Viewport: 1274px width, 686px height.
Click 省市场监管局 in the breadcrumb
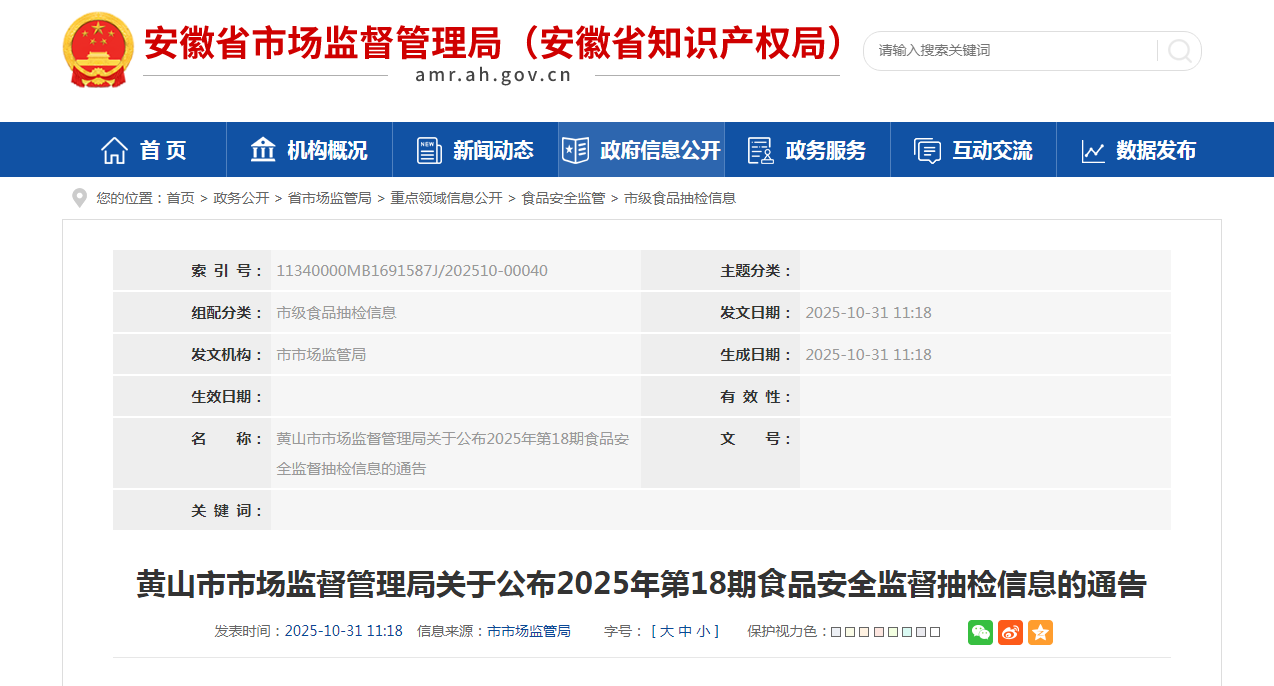pos(329,198)
